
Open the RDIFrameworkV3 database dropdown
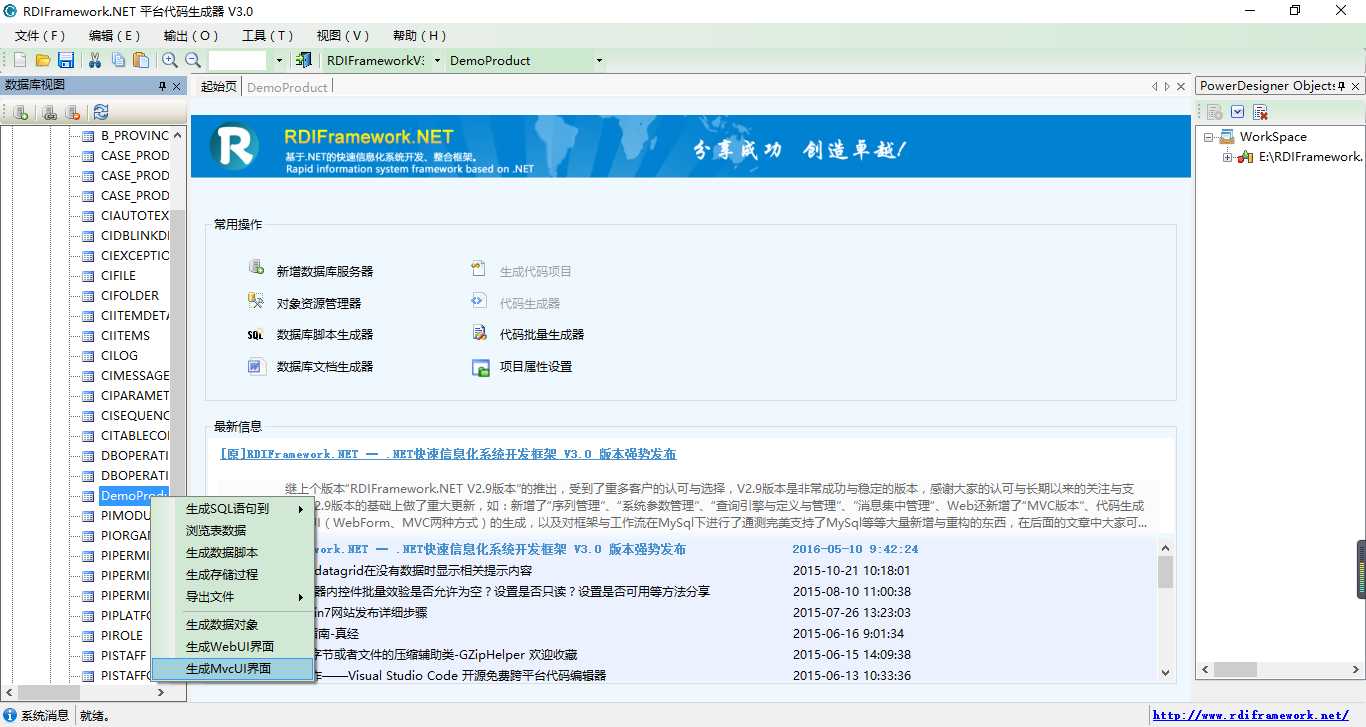(x=435, y=60)
